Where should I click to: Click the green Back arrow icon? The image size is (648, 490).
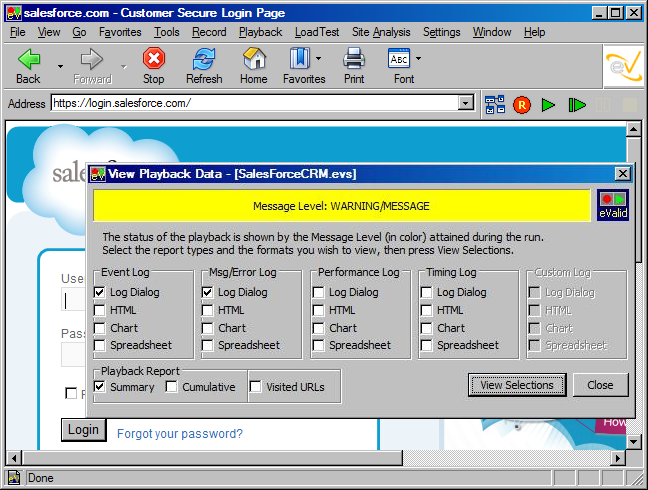coord(29,59)
